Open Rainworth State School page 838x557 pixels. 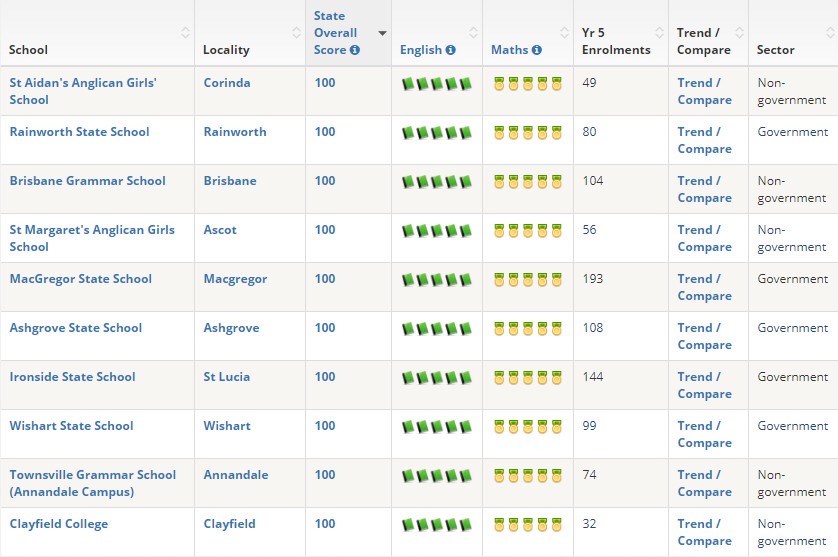80,132
